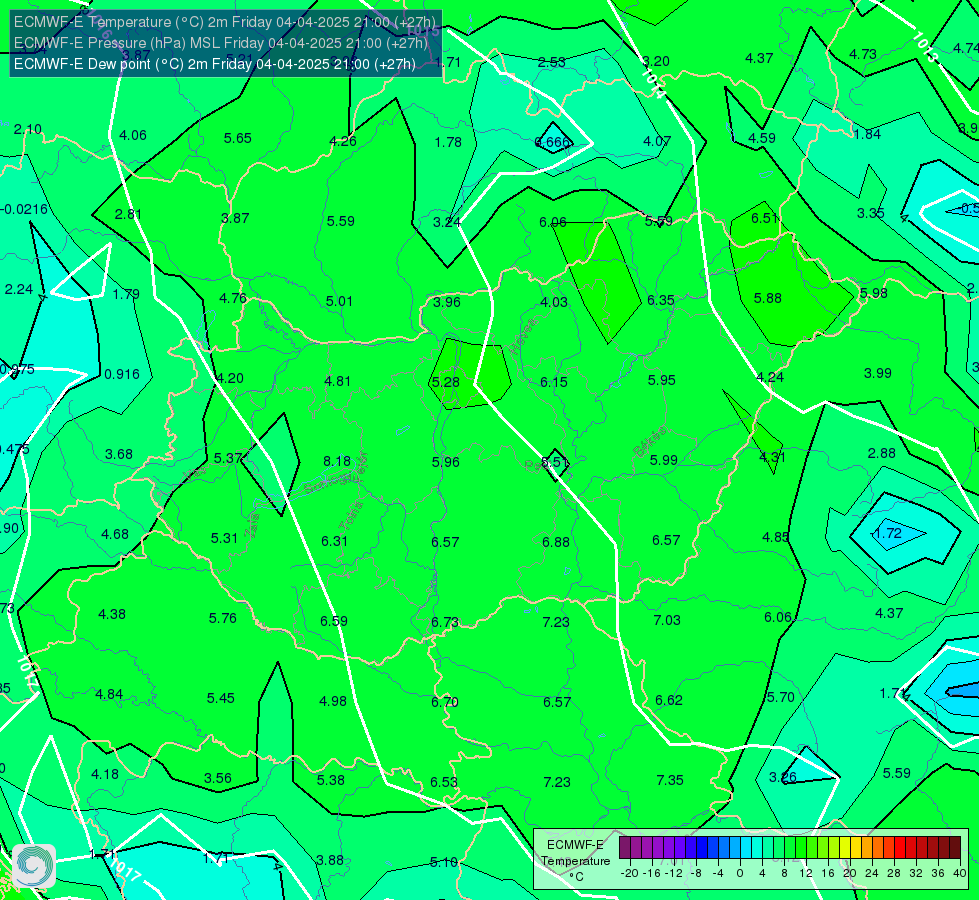Viewport: 979px width, 900px height.
Task: Click the 4.31 temperature value
Action: point(772,457)
